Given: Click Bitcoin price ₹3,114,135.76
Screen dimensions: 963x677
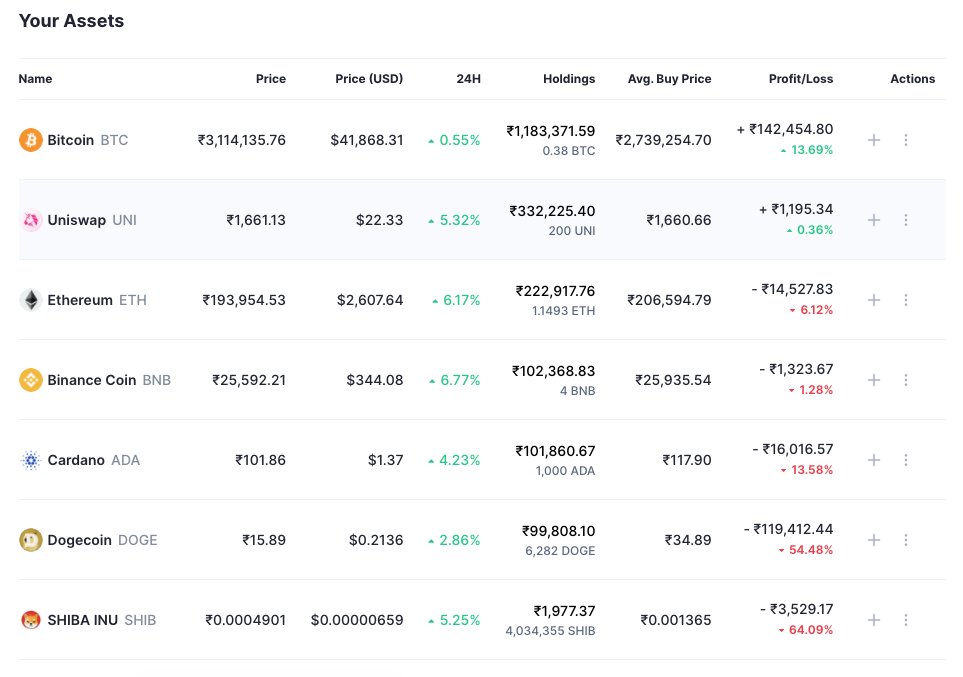Looking at the screenshot, I should click(x=241, y=140).
